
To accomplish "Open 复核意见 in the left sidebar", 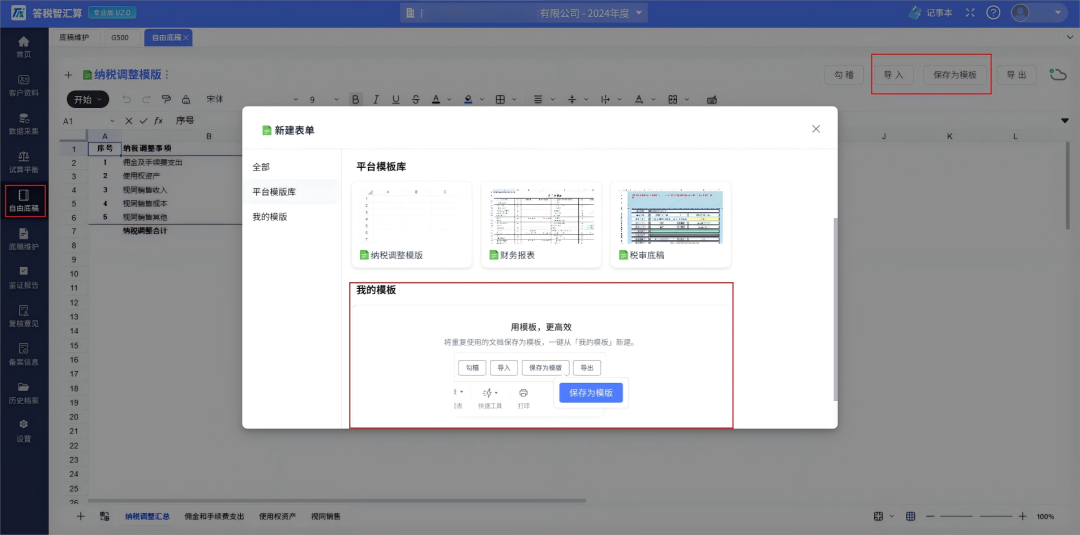I will tap(23, 316).
